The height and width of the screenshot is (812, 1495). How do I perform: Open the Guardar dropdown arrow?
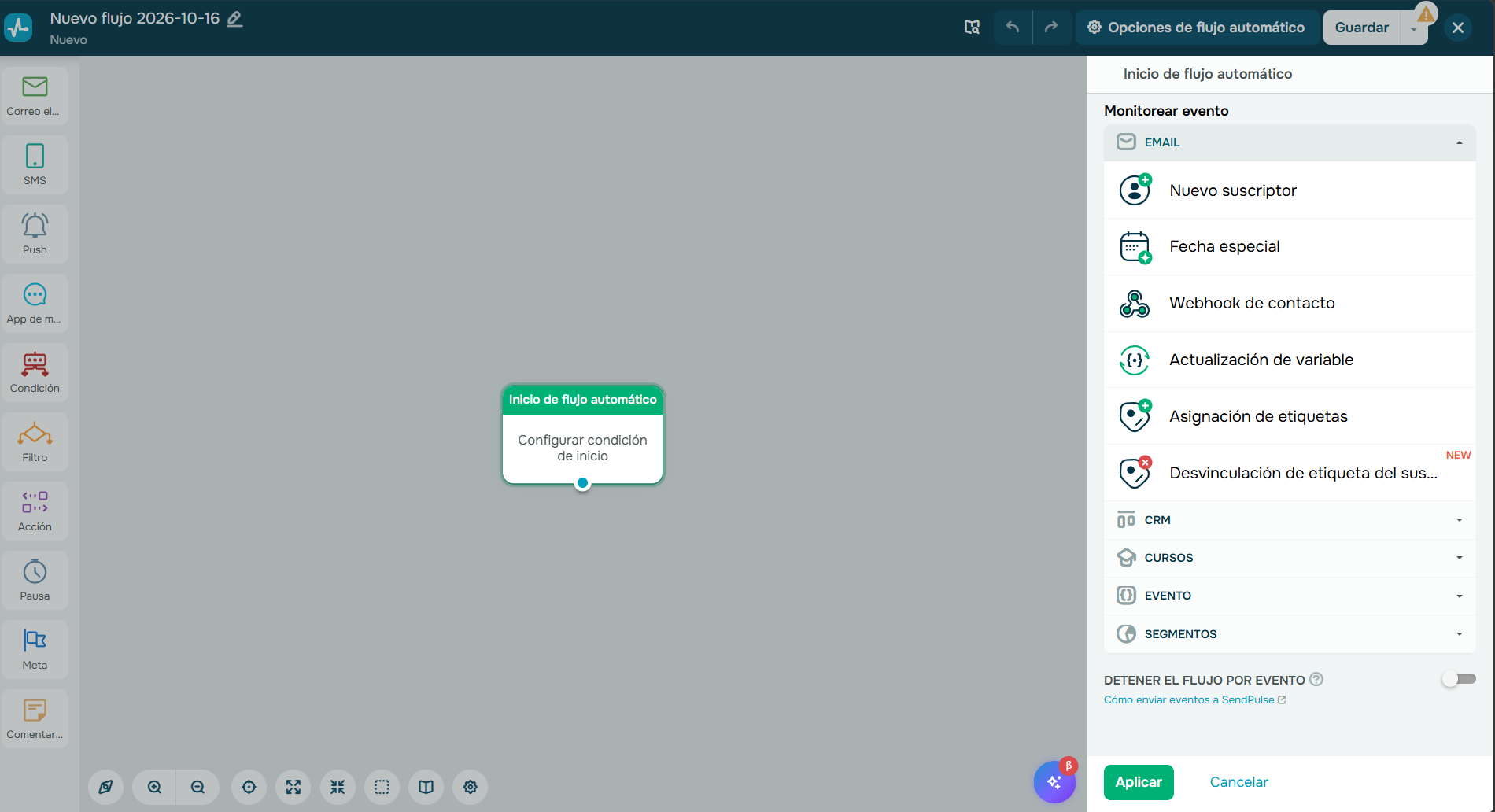click(1414, 29)
